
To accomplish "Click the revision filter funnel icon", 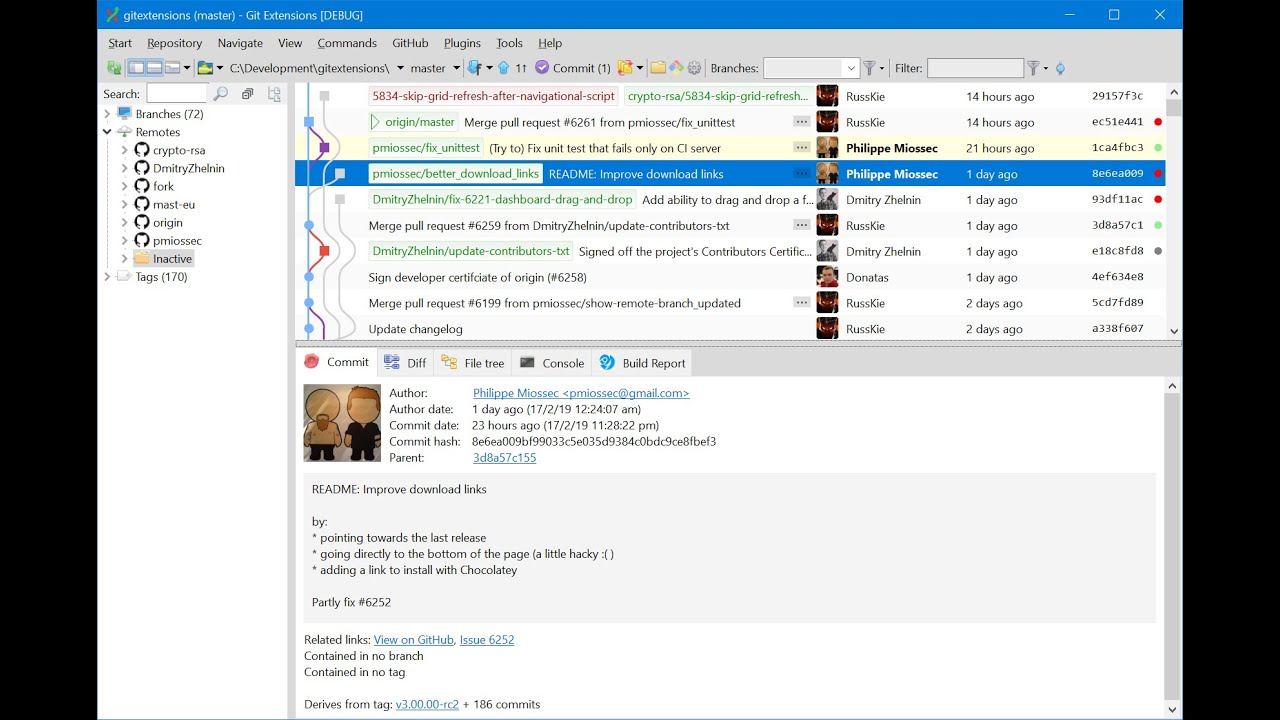I will (1033, 68).
